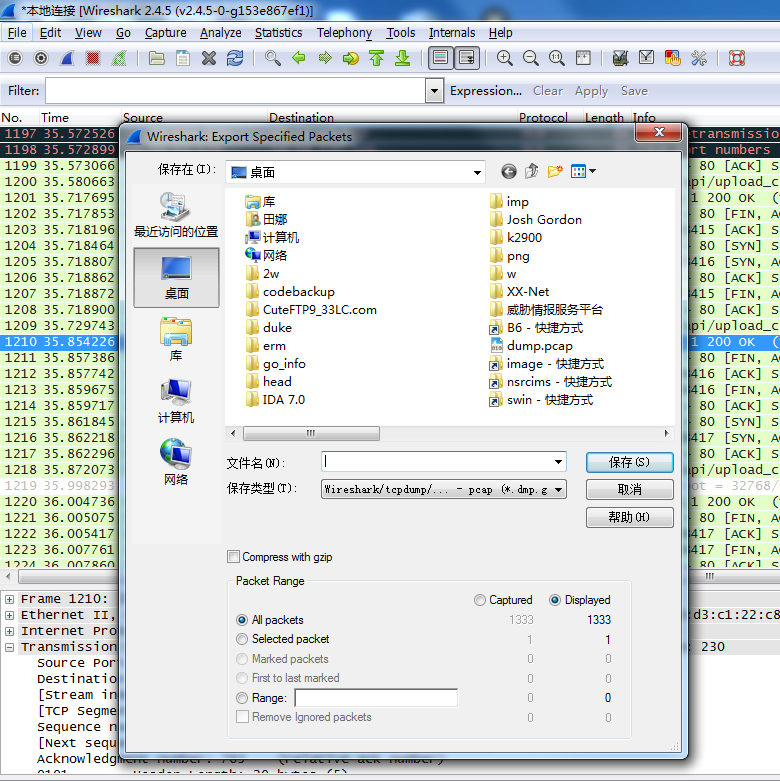Click the Expression... filter button
The width and height of the screenshot is (780, 781).
coord(486,91)
